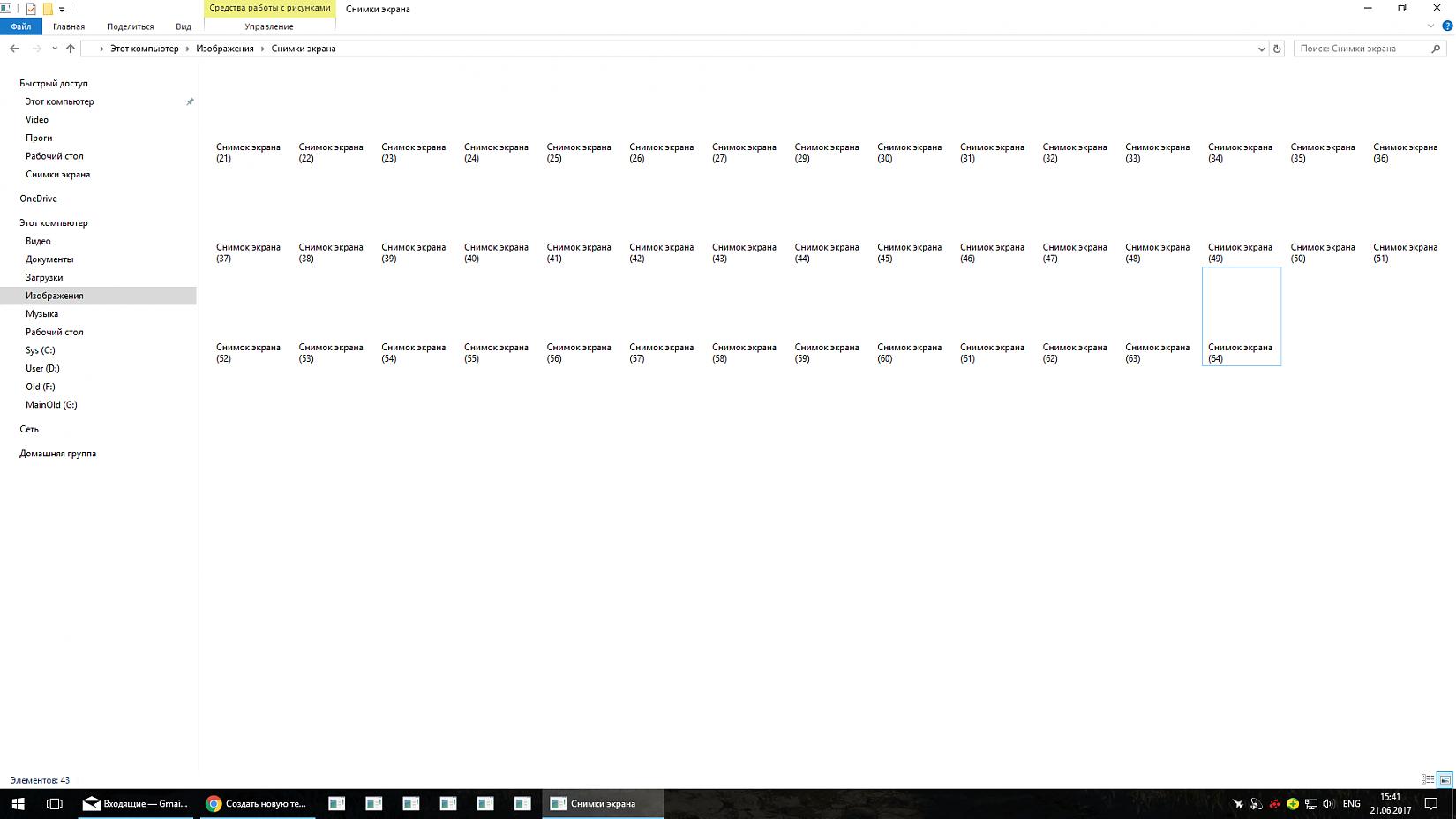This screenshot has height=819, width=1456.
Task: Expand the chevron before Этот компьютер in breadcrumb
Action: pyautogui.click(x=101, y=49)
